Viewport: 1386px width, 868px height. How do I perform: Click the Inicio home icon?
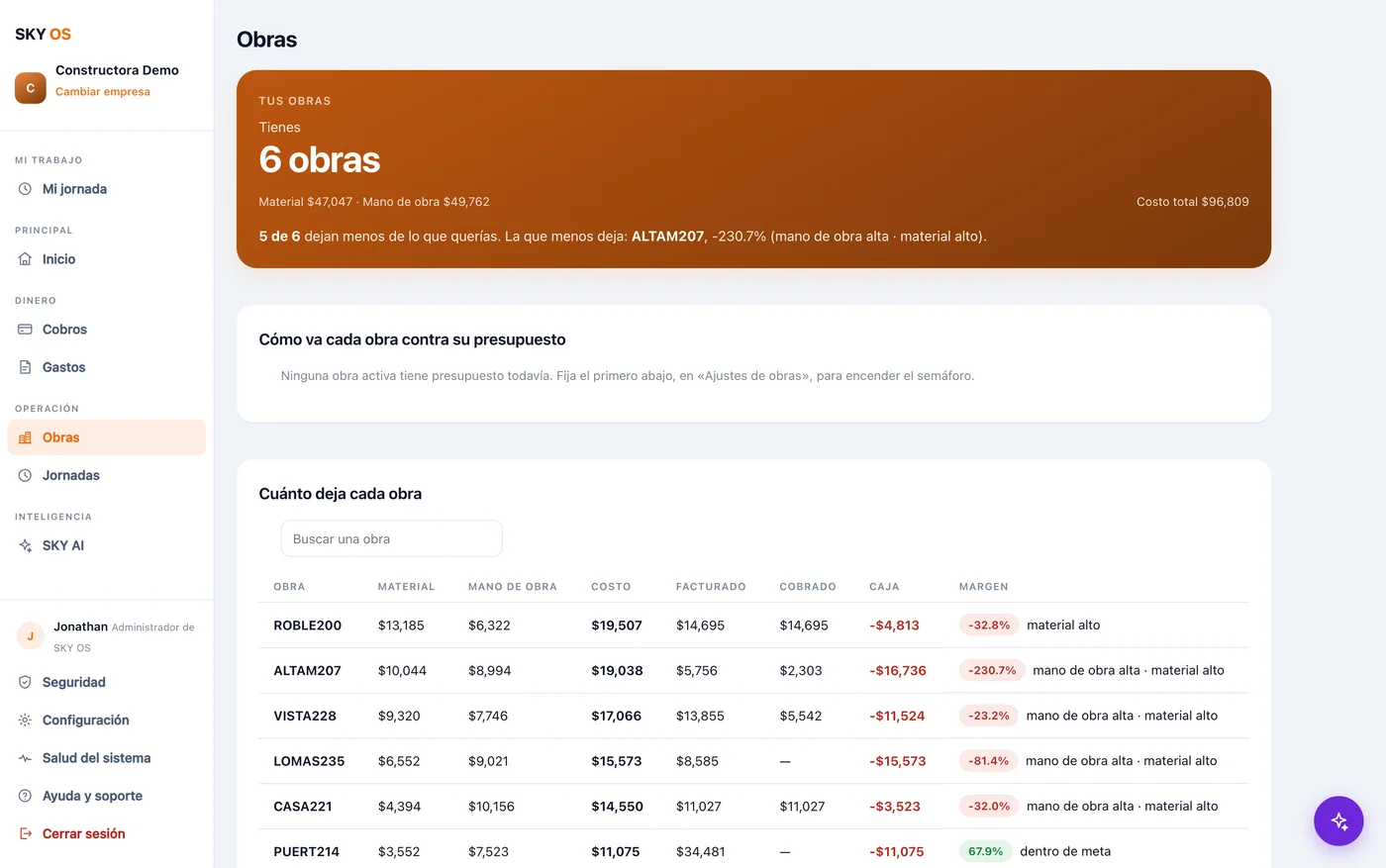(25, 259)
